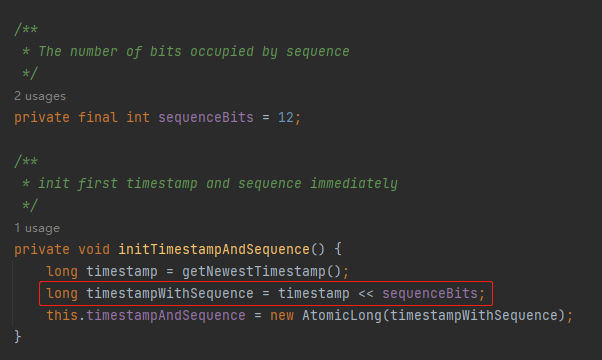The height and width of the screenshot is (360, 602).
Task: Open the '1 usage' inlay hint
Action: (37, 228)
